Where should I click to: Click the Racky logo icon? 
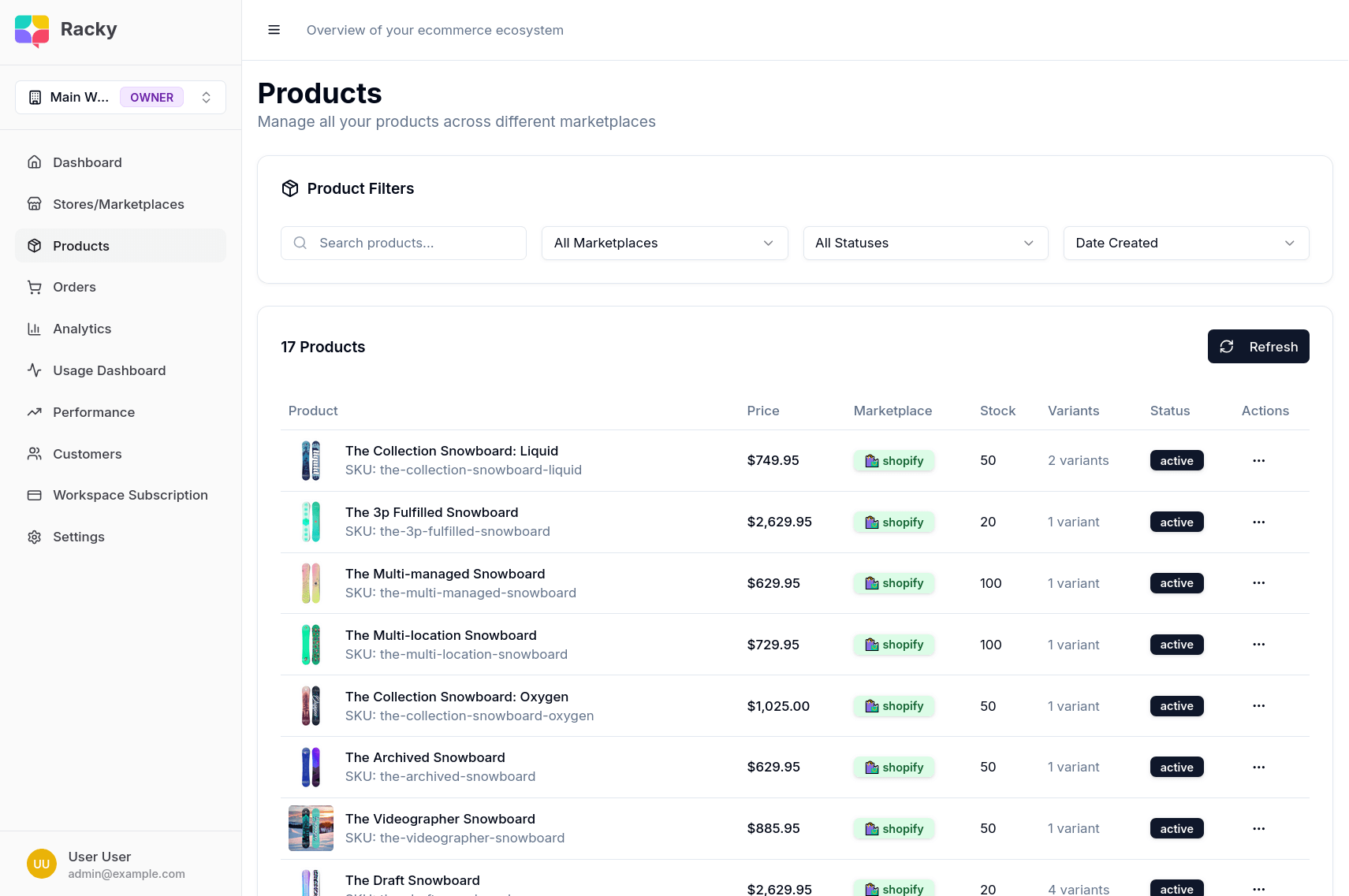click(x=32, y=31)
